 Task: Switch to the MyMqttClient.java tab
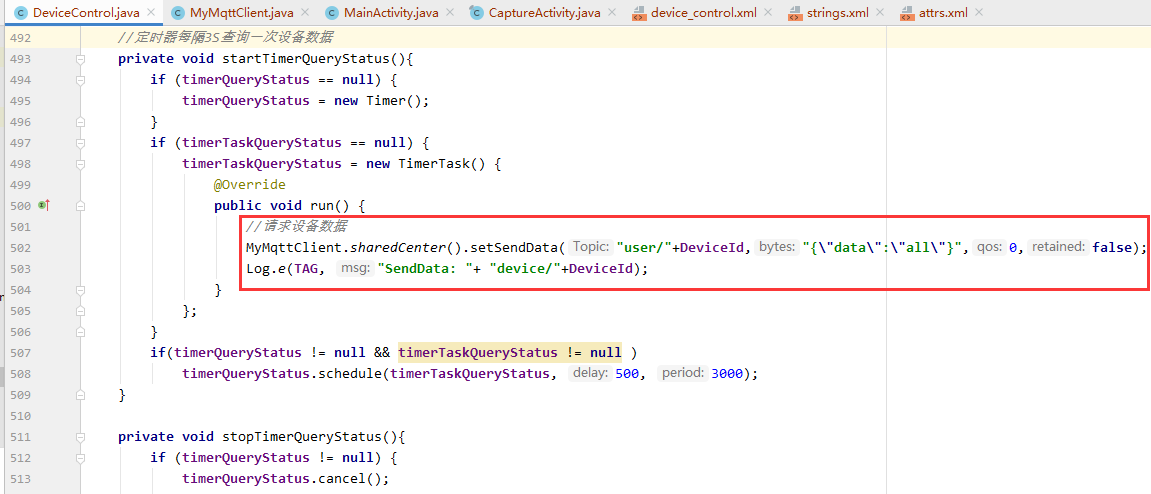(242, 12)
